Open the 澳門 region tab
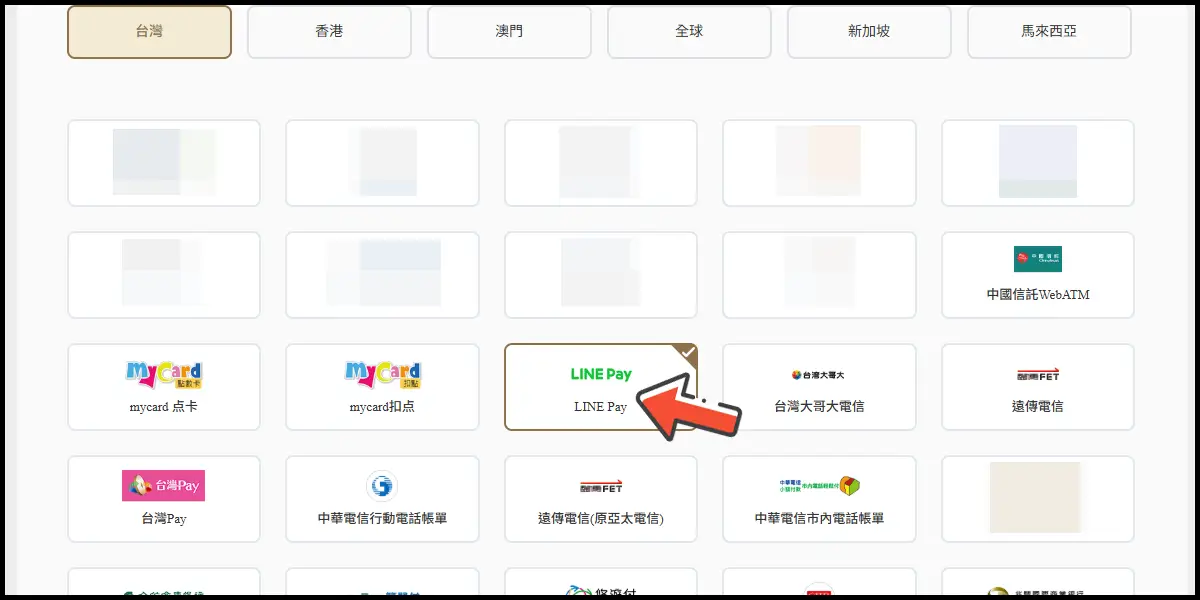Image resolution: width=1200 pixels, height=600 pixels. tap(509, 32)
